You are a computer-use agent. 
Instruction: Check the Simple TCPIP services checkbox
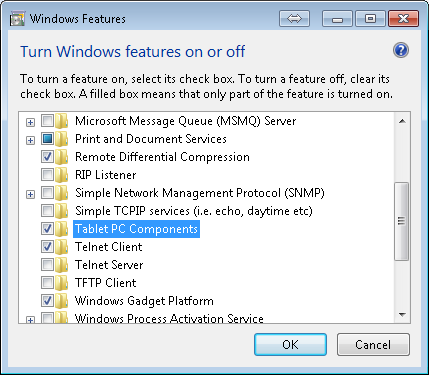[x=47, y=211]
